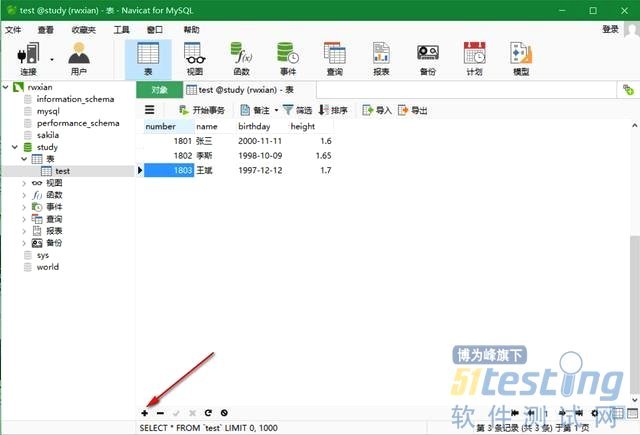Expand the 备份 tree node
Screen dimensions: 640x435
pos(24,243)
